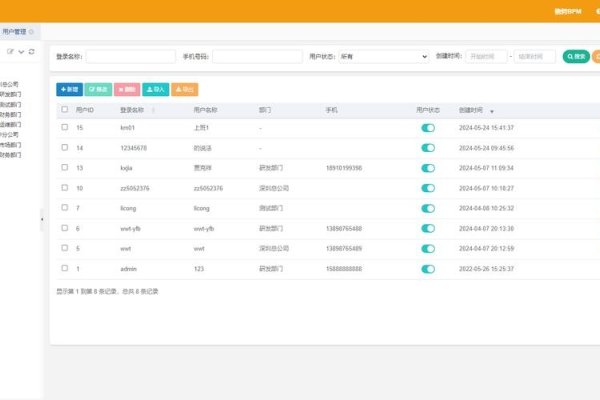Click the sidebar collapse handle on left edge

click(41, 217)
